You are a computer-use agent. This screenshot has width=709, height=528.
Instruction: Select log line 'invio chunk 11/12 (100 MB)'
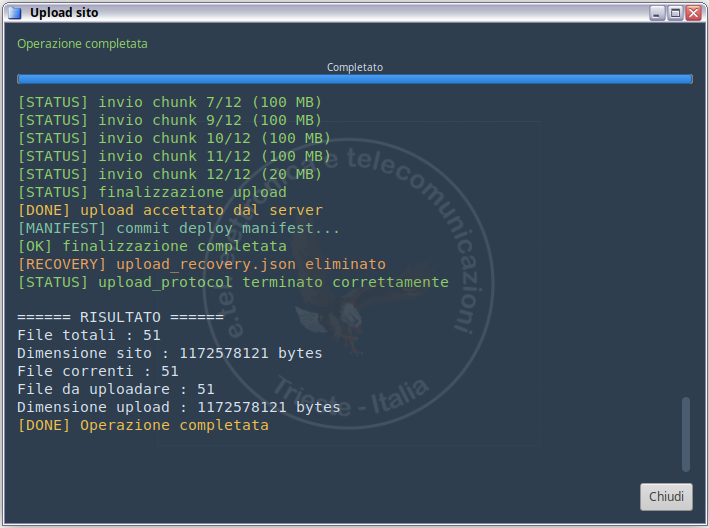click(174, 156)
